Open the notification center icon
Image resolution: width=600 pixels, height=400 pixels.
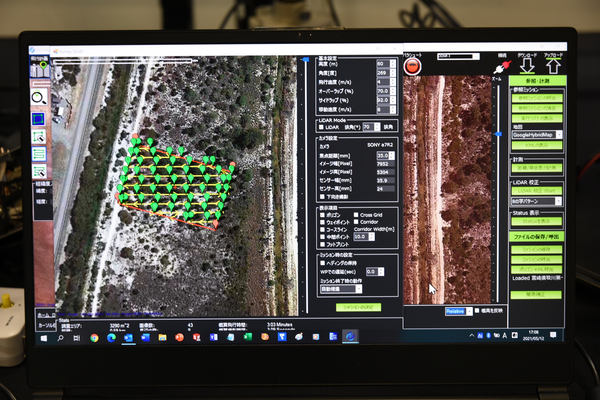click(x=553, y=335)
